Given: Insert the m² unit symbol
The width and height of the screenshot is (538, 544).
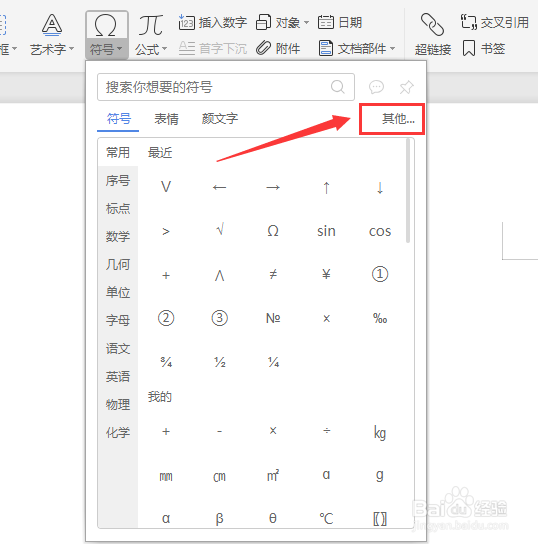Looking at the screenshot, I should pyautogui.click(x=273, y=475).
